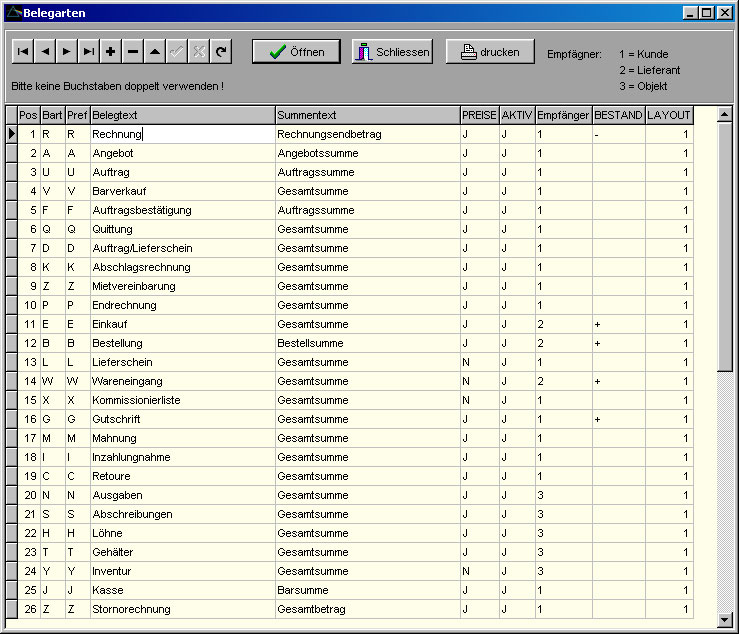Select the Stornorechnung cell

182,609
